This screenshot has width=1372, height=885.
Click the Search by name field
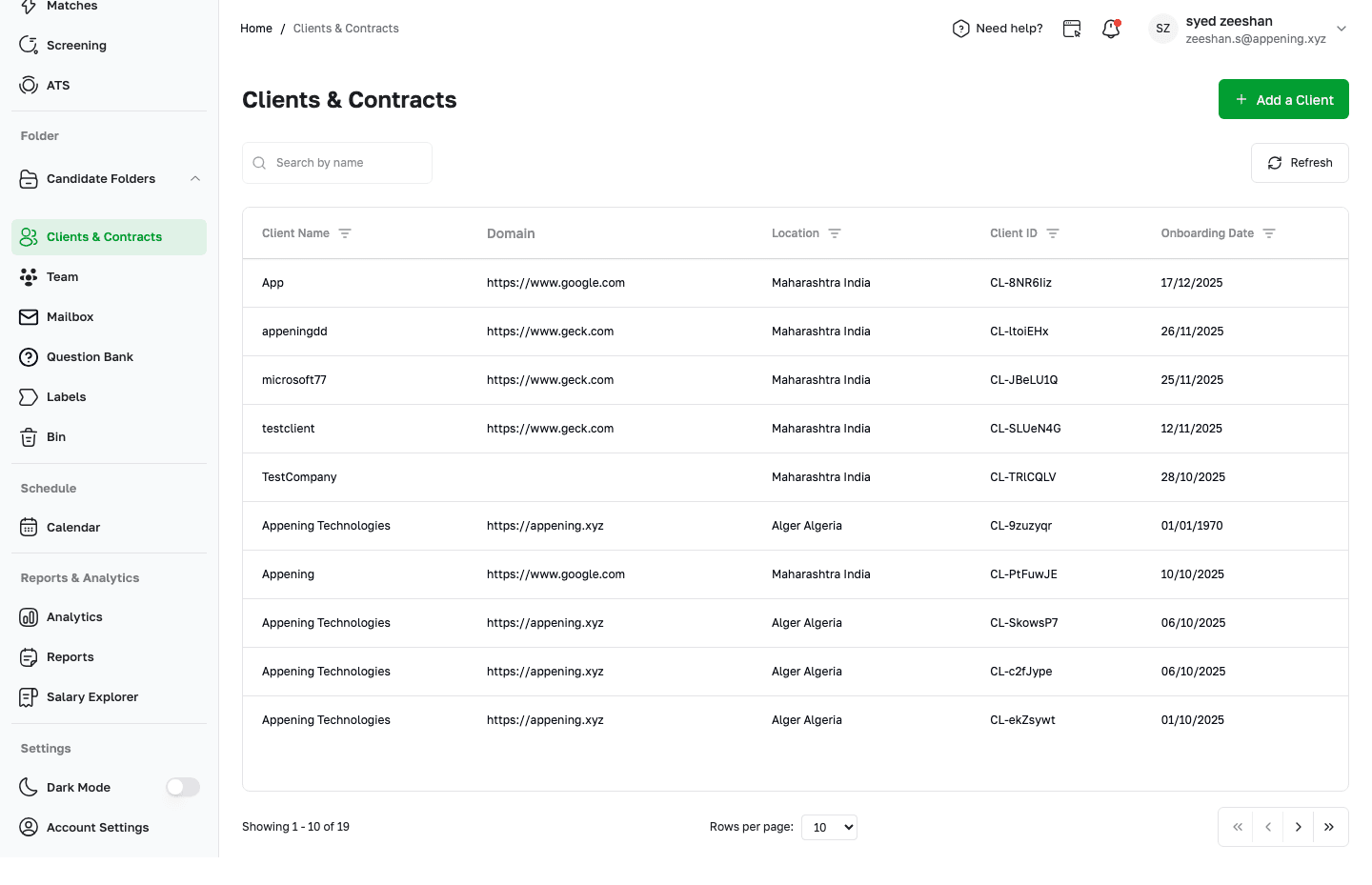(337, 163)
